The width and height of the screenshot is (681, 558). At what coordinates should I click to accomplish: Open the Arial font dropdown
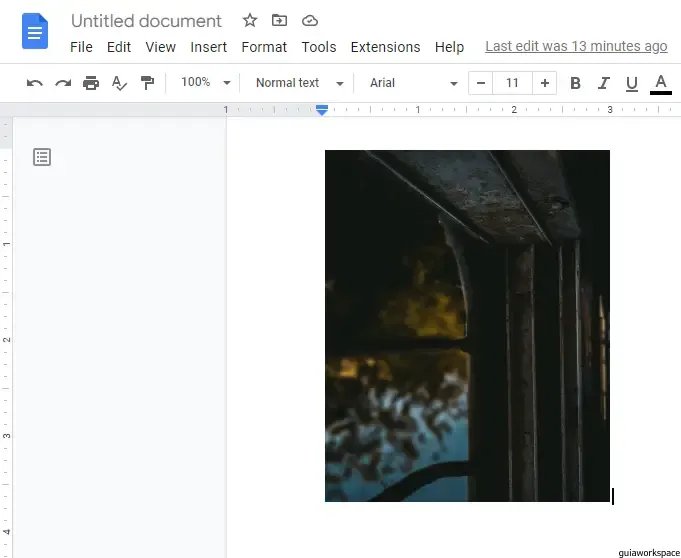click(414, 83)
